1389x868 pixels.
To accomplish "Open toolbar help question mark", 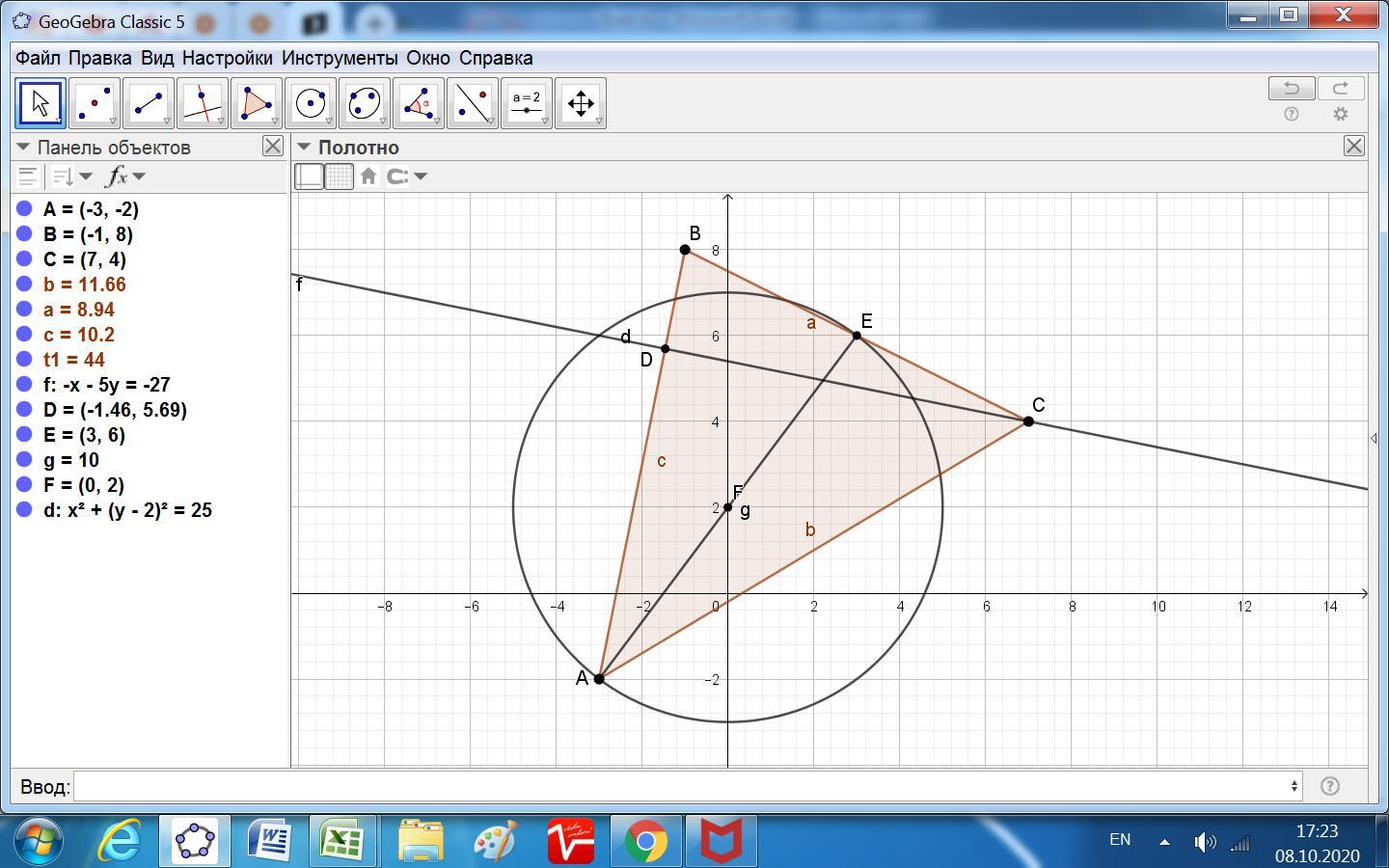I will (1292, 114).
